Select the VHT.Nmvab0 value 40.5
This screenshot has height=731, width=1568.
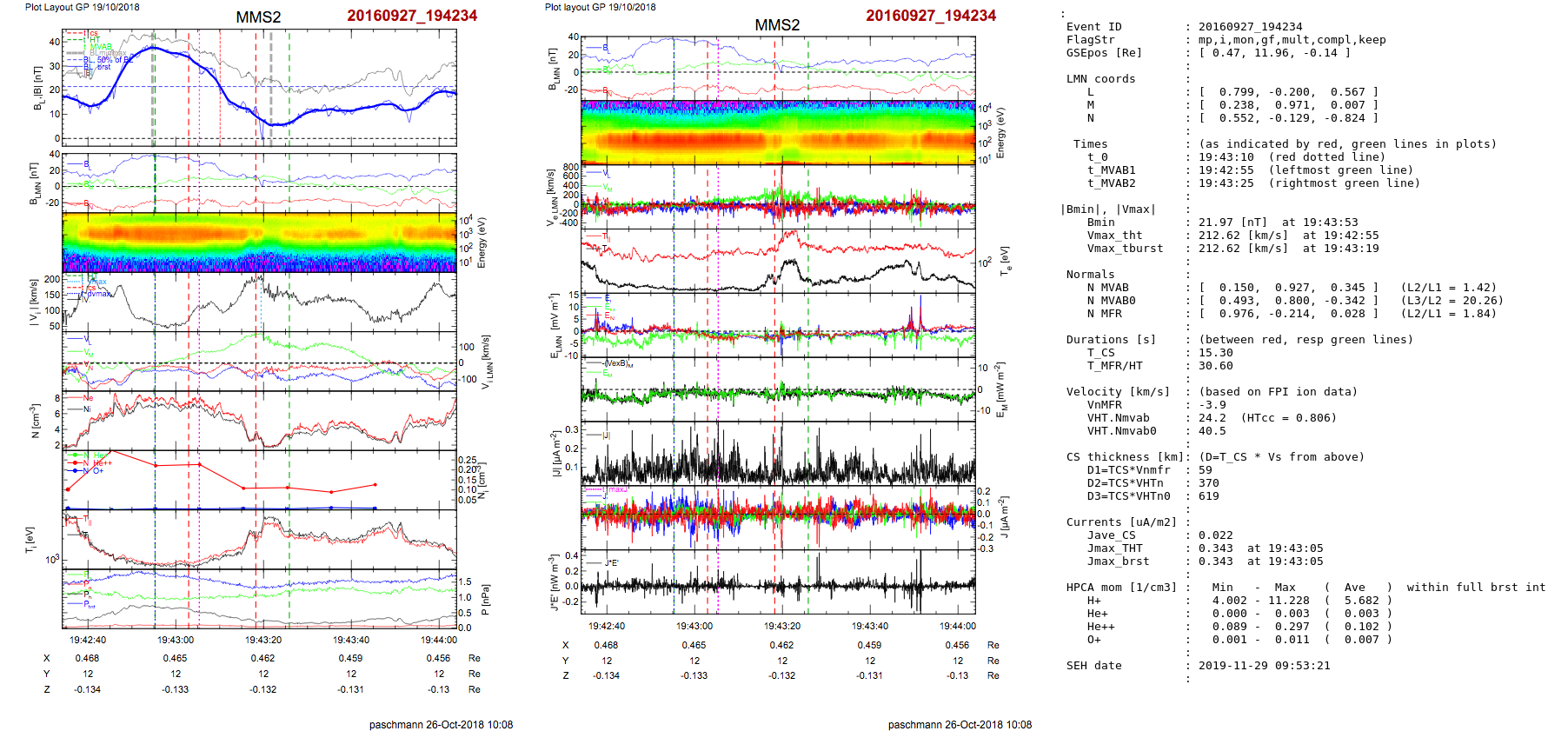1212,431
